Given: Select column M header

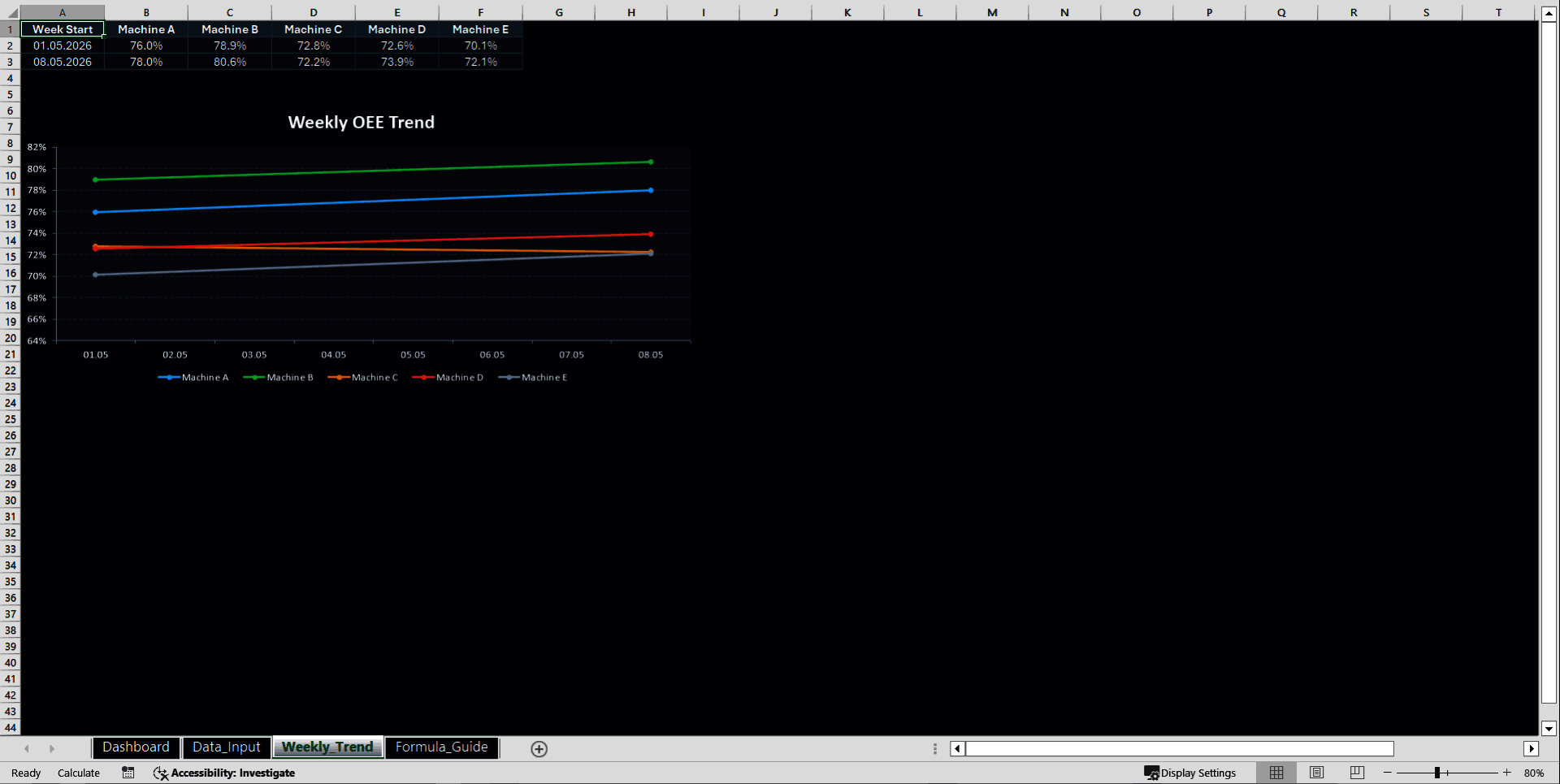Looking at the screenshot, I should point(992,12).
